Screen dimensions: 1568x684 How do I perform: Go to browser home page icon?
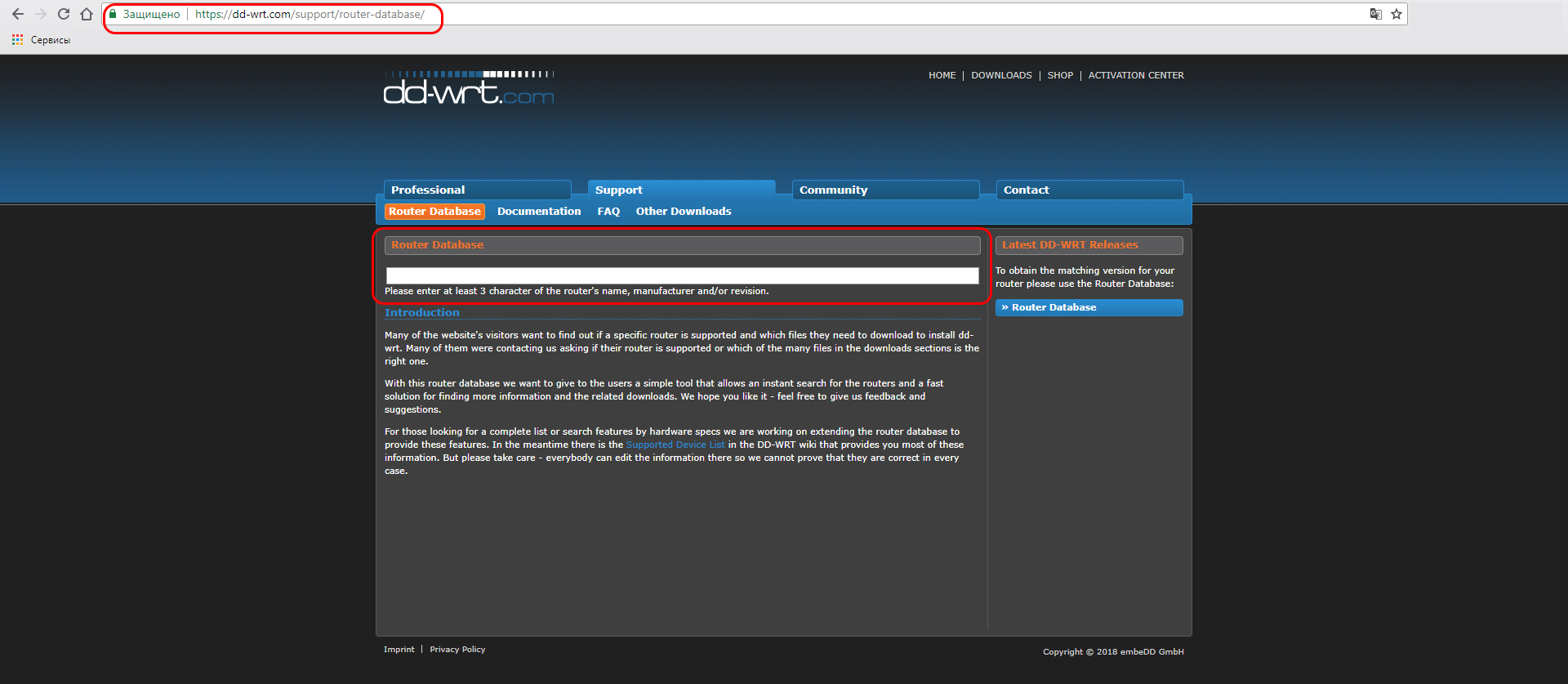[x=87, y=14]
